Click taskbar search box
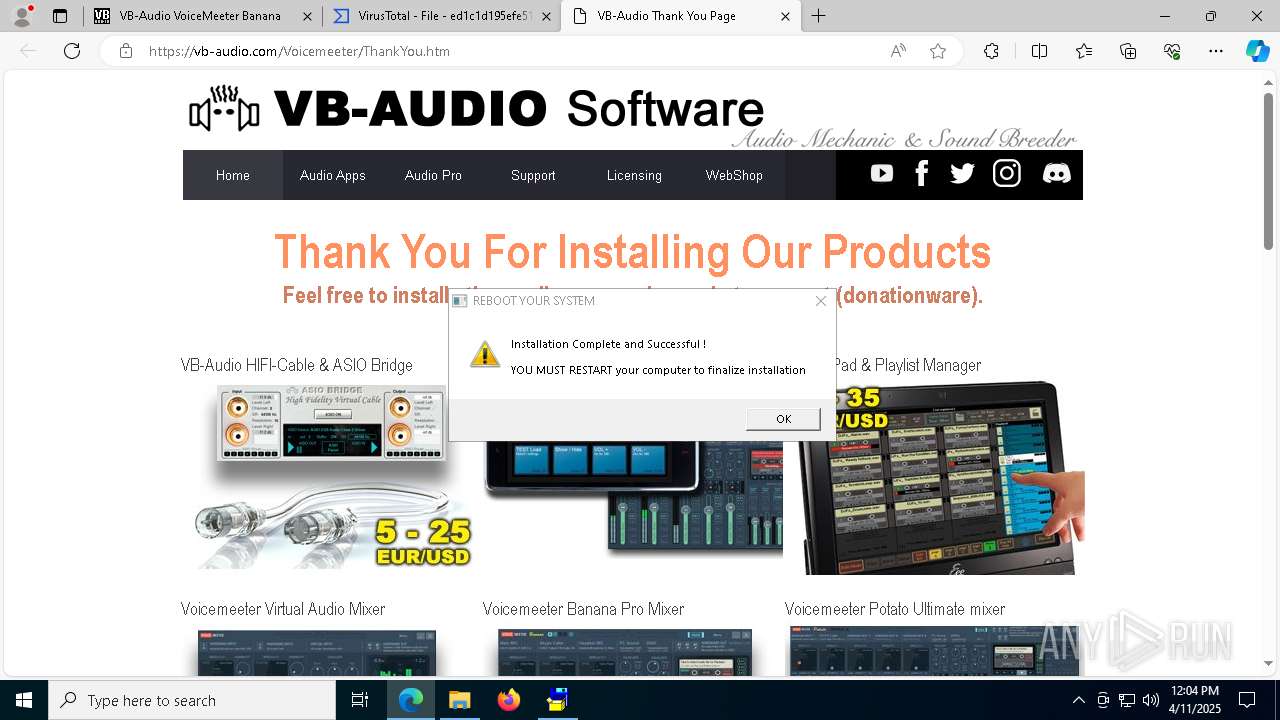The image size is (1280, 720). click(192, 700)
